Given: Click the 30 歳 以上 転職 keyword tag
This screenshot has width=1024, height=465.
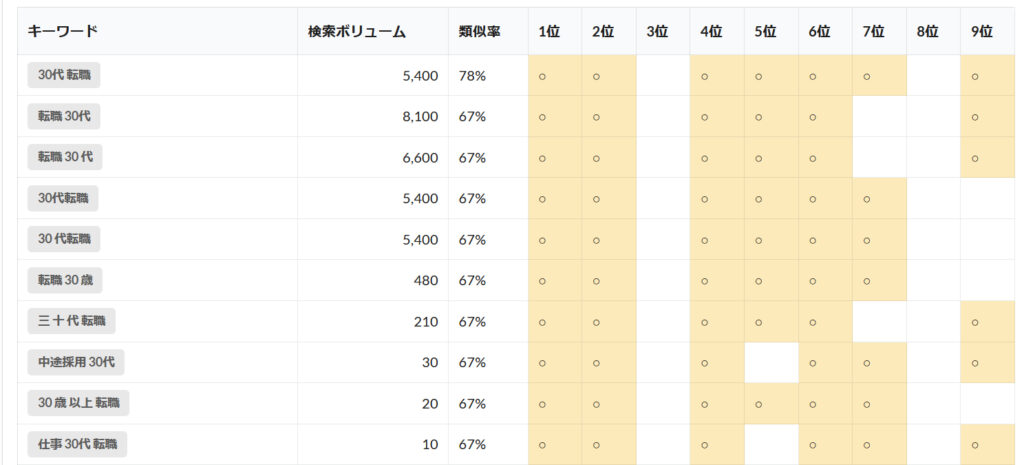Looking at the screenshot, I should click(78, 403).
